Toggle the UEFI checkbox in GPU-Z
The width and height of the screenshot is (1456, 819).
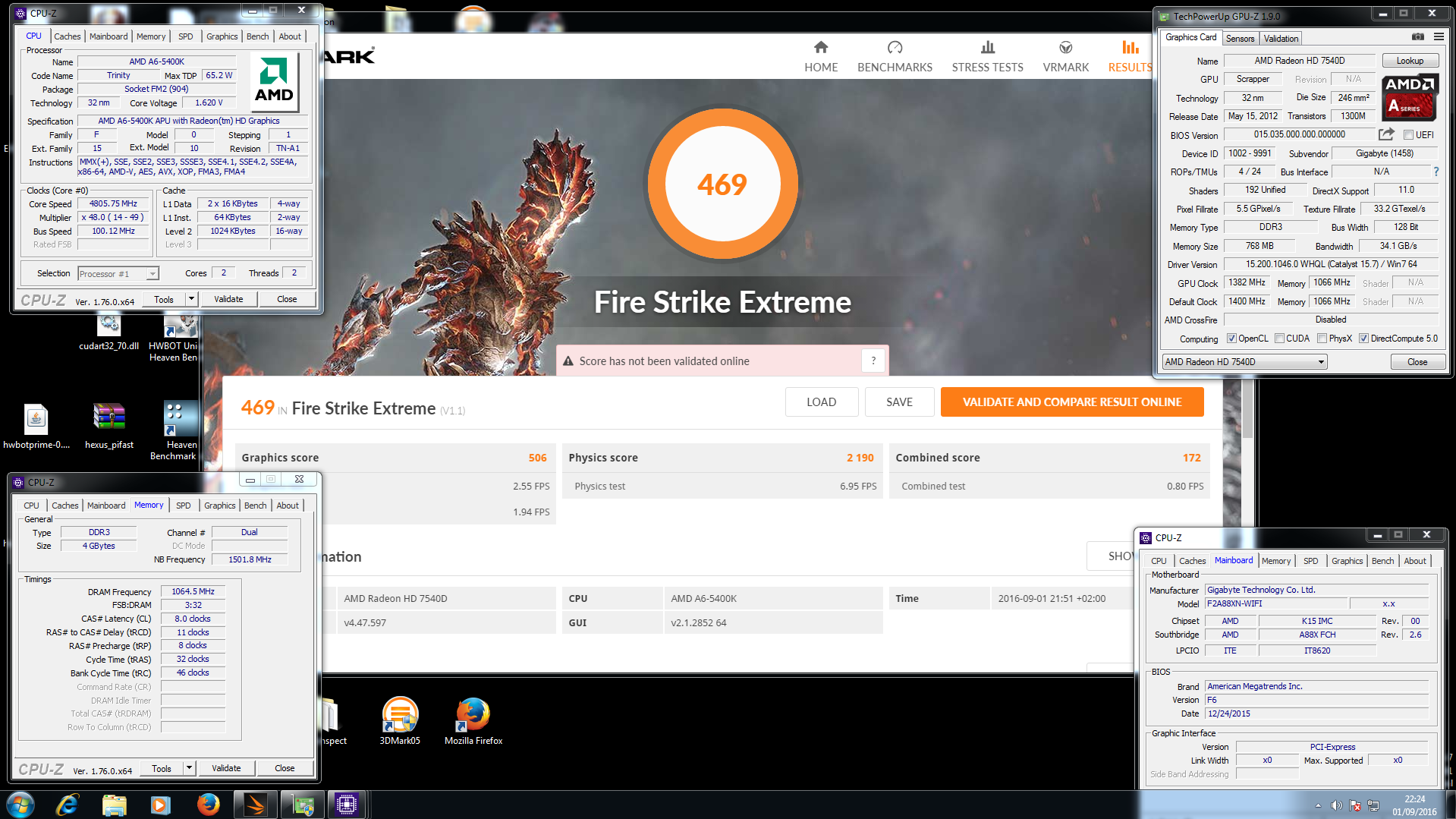pyautogui.click(x=1408, y=135)
